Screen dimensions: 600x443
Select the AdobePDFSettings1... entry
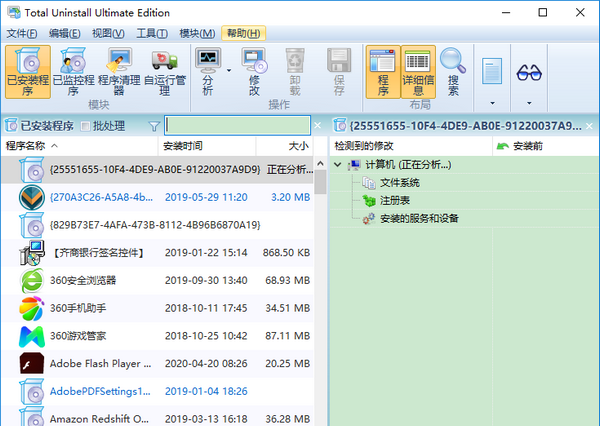158,391
